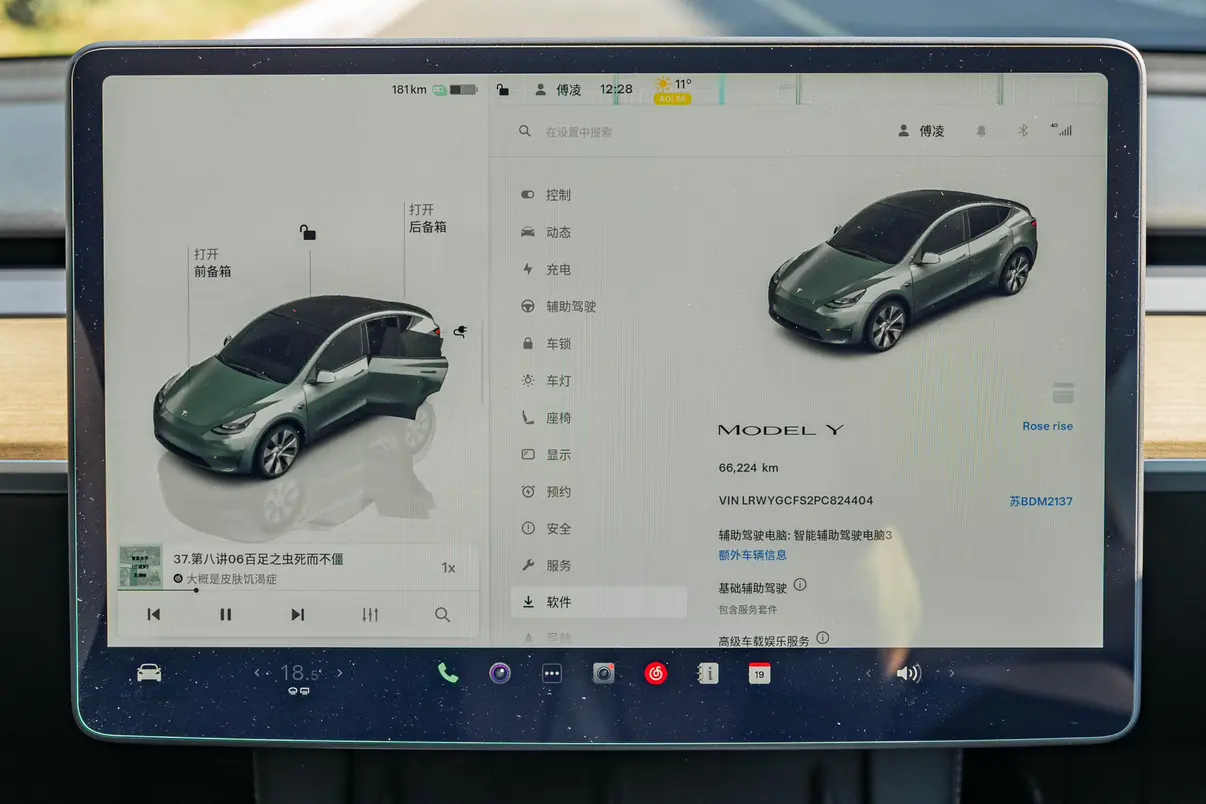Click the 额外车辆信息 link
Viewport: 1206px width, 804px height.
click(x=752, y=555)
